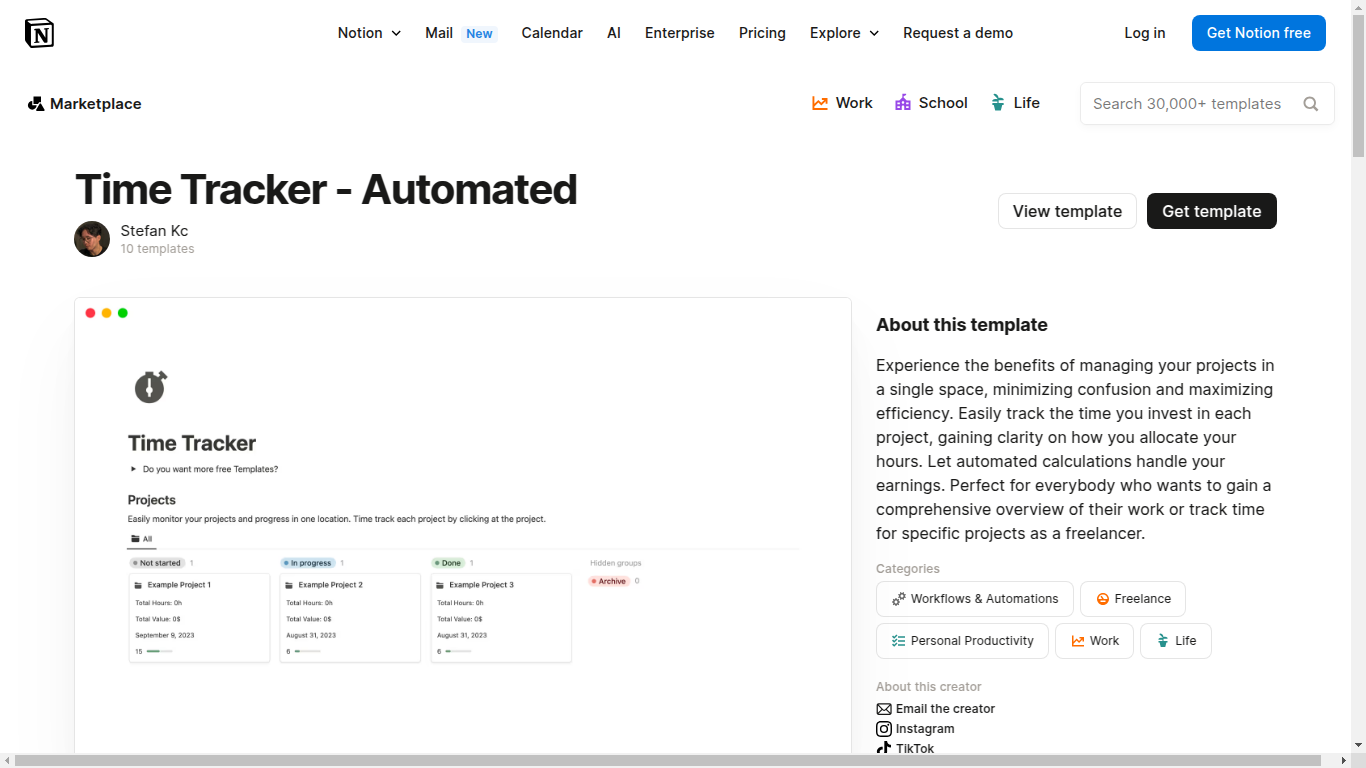Click Example Project 2 progress bar
The image size is (1366, 768).
[308, 651]
